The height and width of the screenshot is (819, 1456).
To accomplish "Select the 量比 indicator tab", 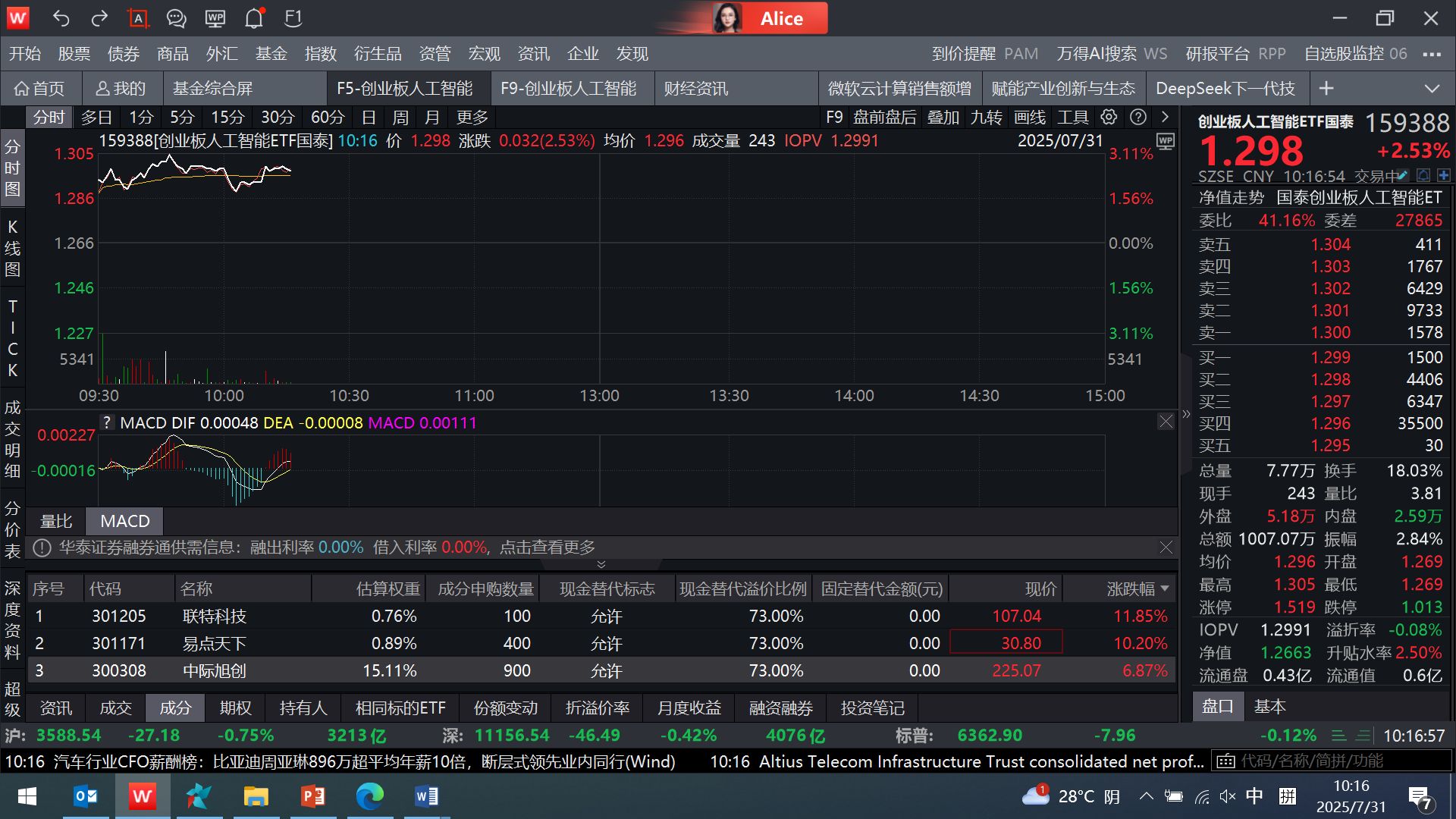I will pyautogui.click(x=56, y=521).
